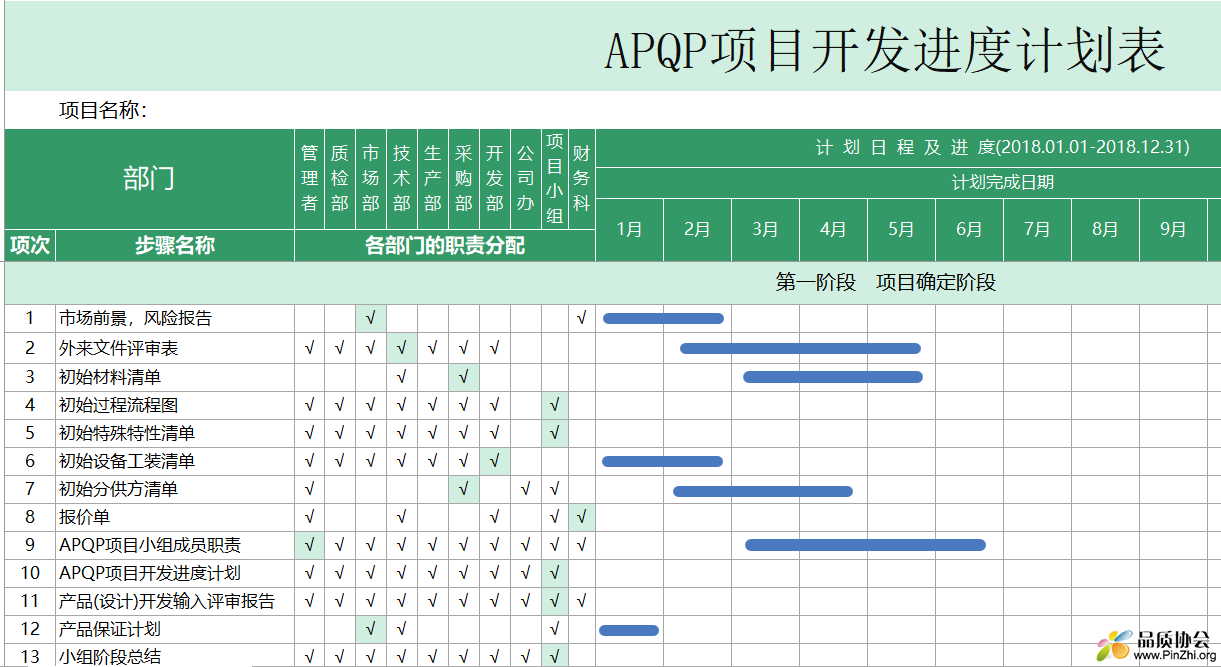Screen dimensions: 1221x667
Task: Select the 7月 month column header
Action: coord(1038,230)
